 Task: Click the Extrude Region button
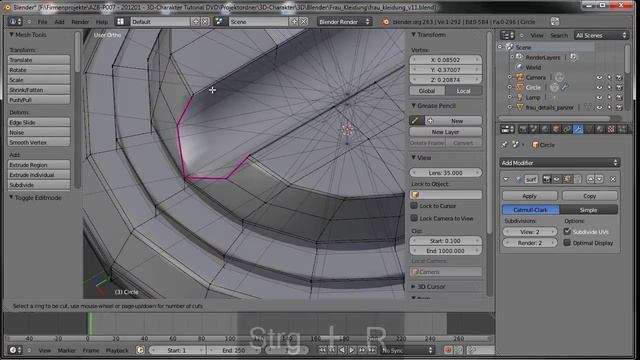pos(39,165)
